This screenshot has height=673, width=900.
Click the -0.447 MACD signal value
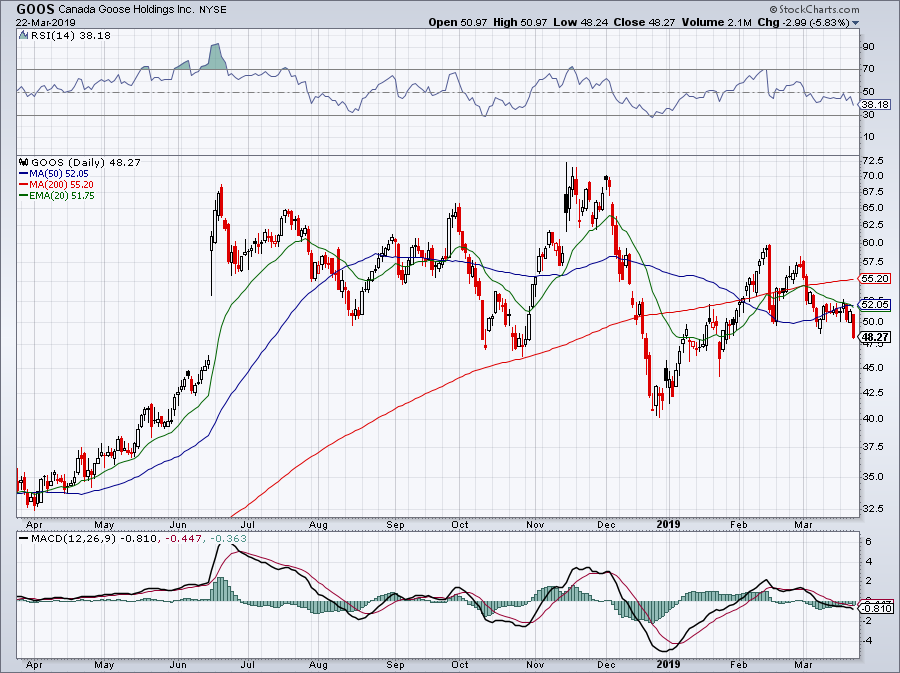183,538
